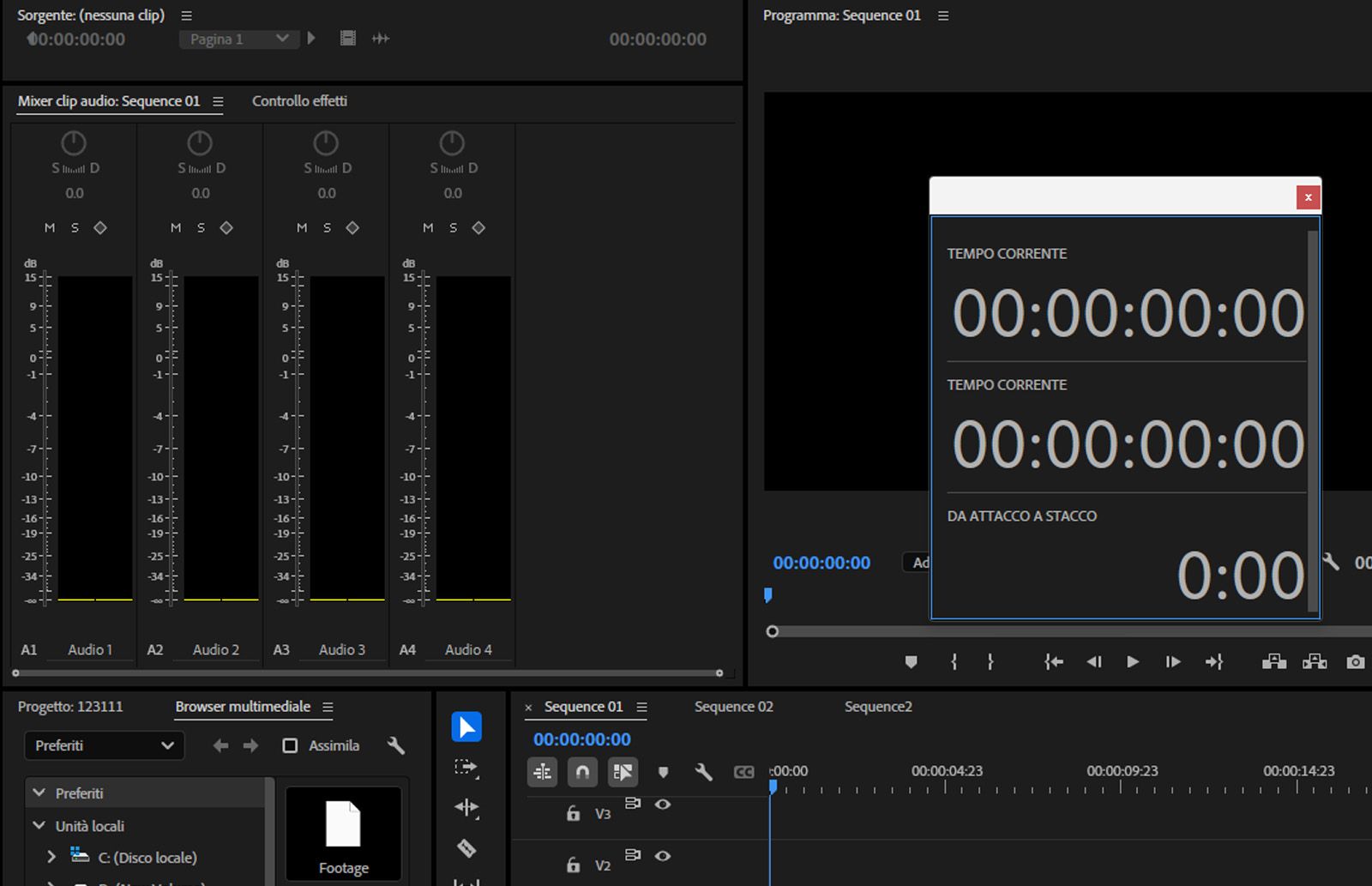Enable snapping with the magnet icon
Viewport: 1372px width, 886px height.
(x=583, y=772)
